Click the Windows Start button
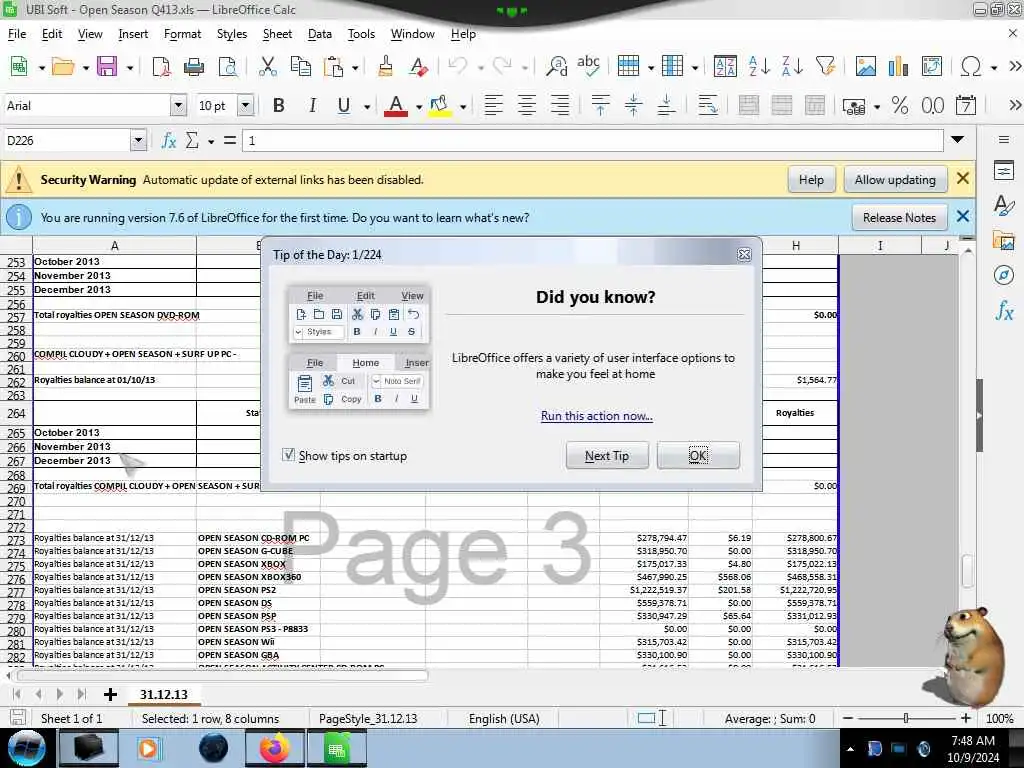This screenshot has width=1024, height=768. (26, 748)
